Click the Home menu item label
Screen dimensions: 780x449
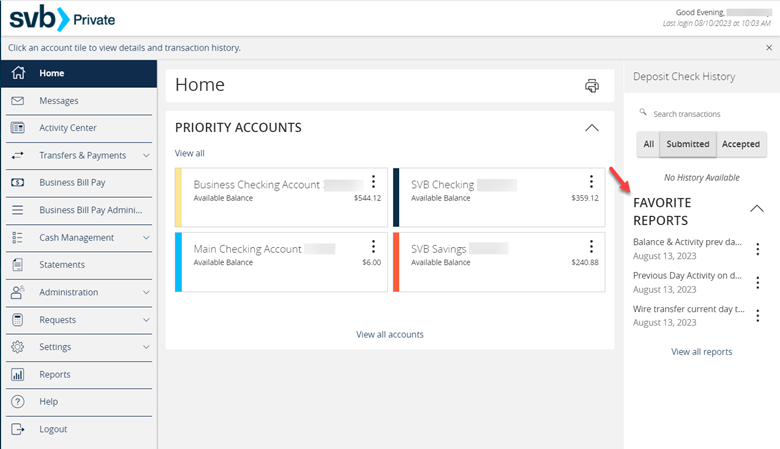[52, 73]
